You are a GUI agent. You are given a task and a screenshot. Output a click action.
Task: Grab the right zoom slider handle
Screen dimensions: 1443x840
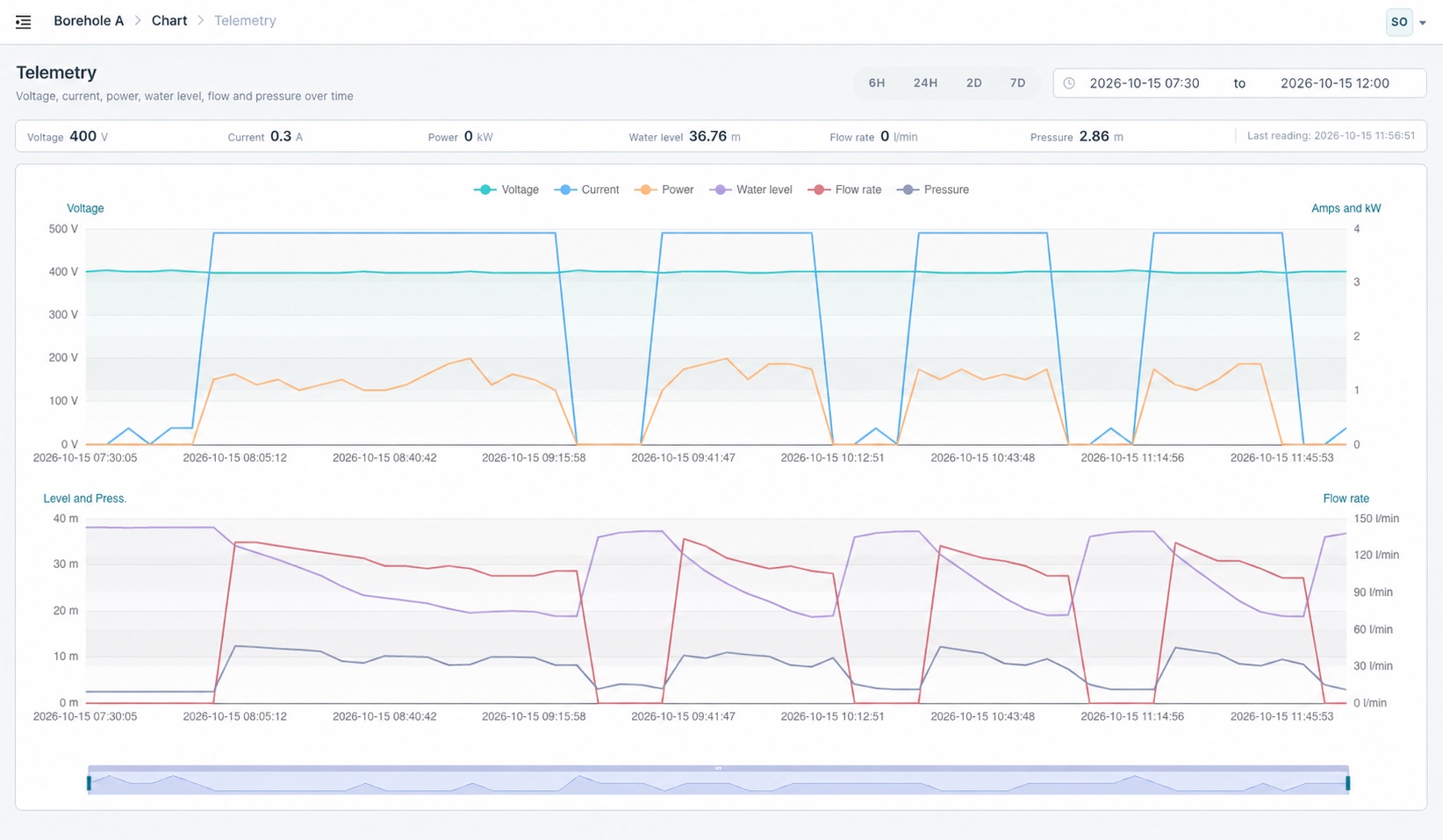click(x=1348, y=783)
